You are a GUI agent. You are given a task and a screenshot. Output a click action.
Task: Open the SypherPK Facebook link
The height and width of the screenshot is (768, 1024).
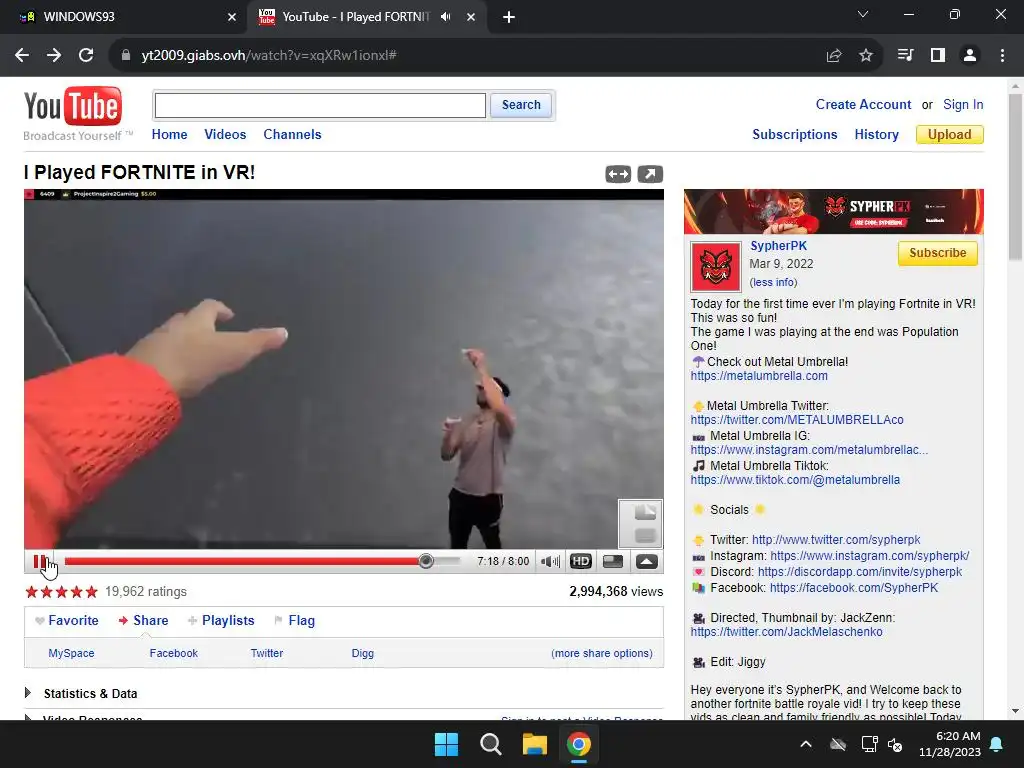tap(854, 588)
